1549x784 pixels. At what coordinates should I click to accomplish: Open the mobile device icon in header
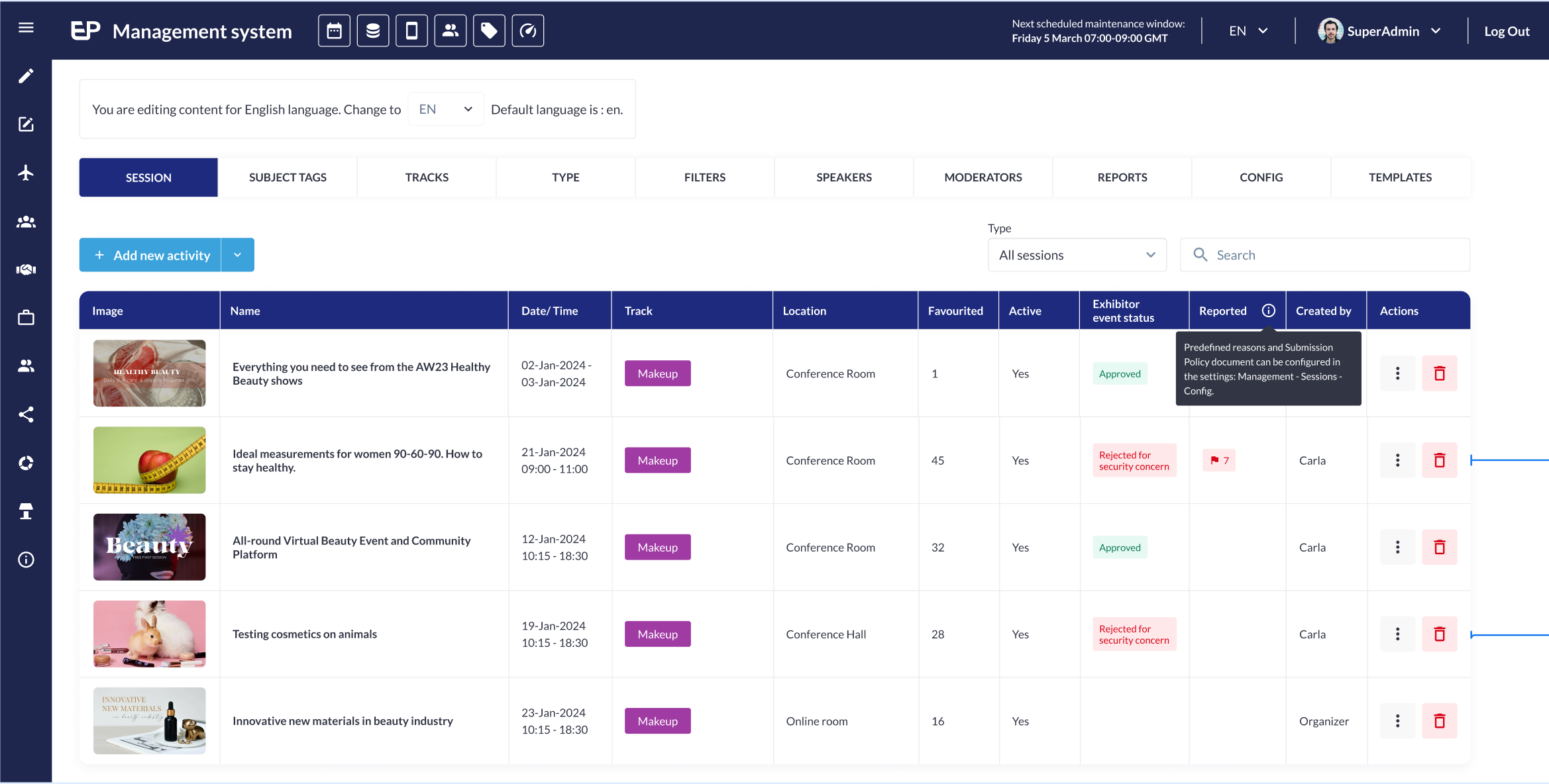(411, 31)
